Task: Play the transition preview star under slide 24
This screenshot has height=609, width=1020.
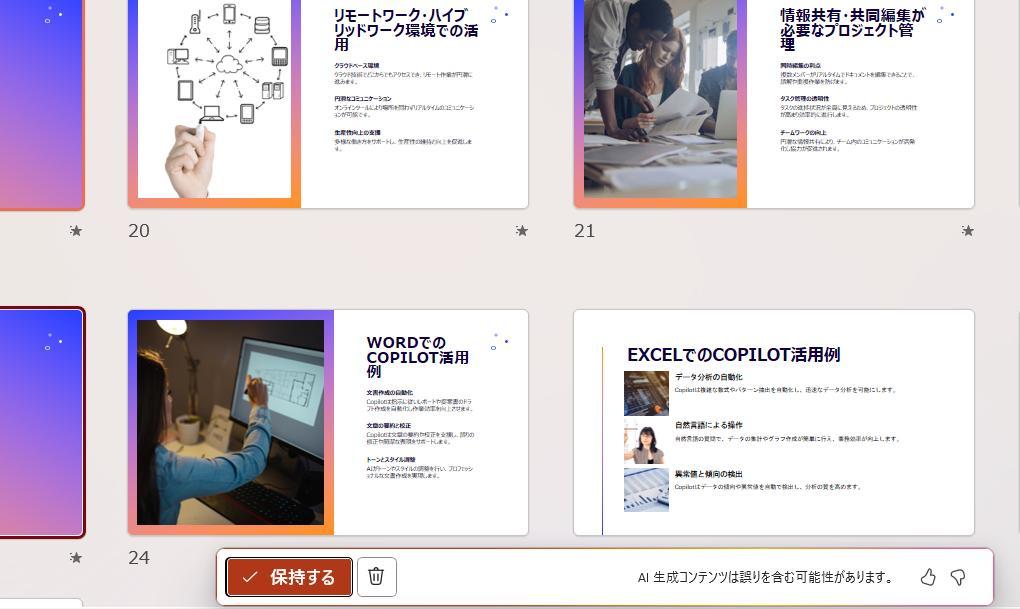Action: click(x=521, y=559)
